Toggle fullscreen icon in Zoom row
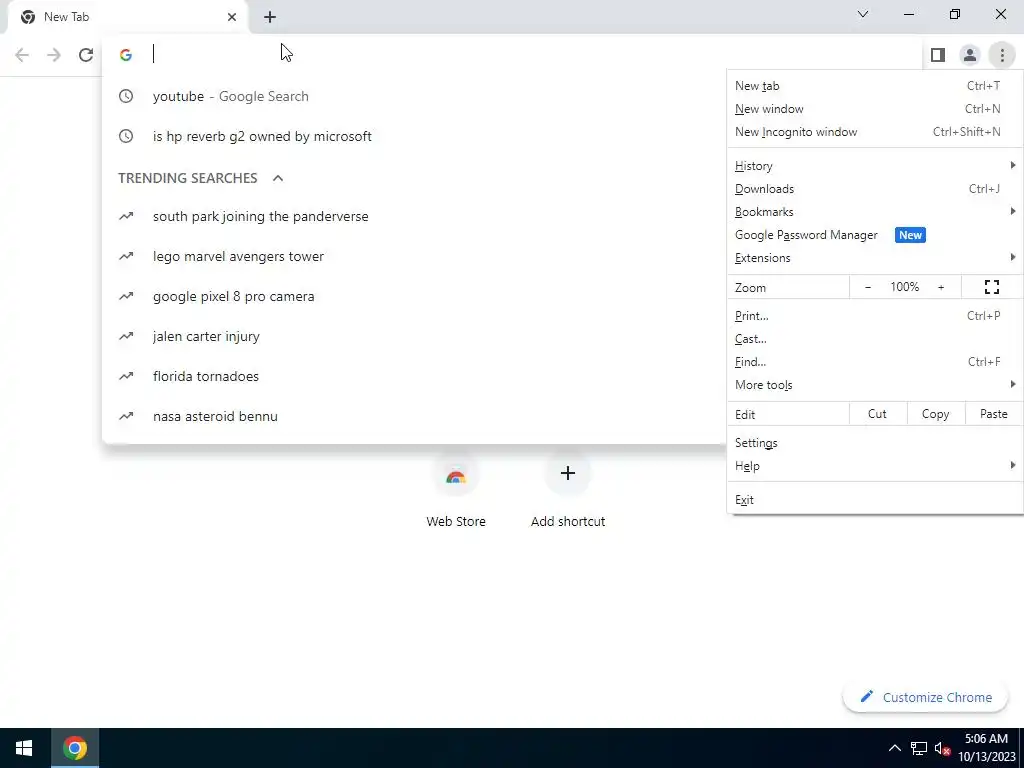Image resolution: width=1024 pixels, height=768 pixels. click(991, 287)
